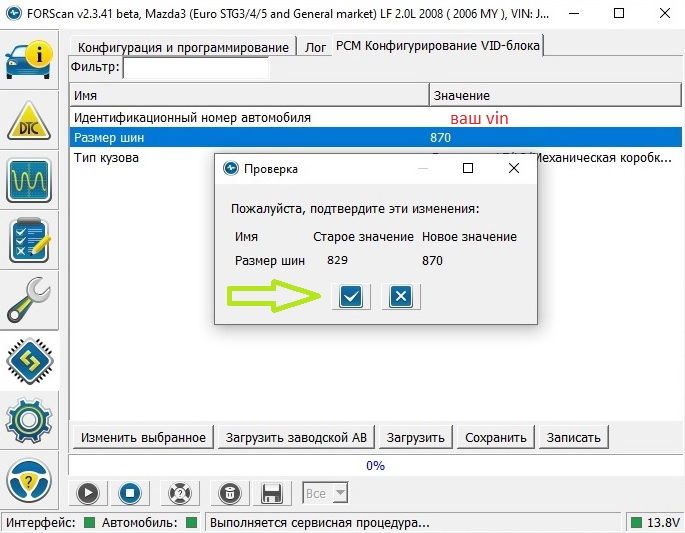Click the FORScan app icon in title bar
The width and height of the screenshot is (685, 533).
click(14, 13)
